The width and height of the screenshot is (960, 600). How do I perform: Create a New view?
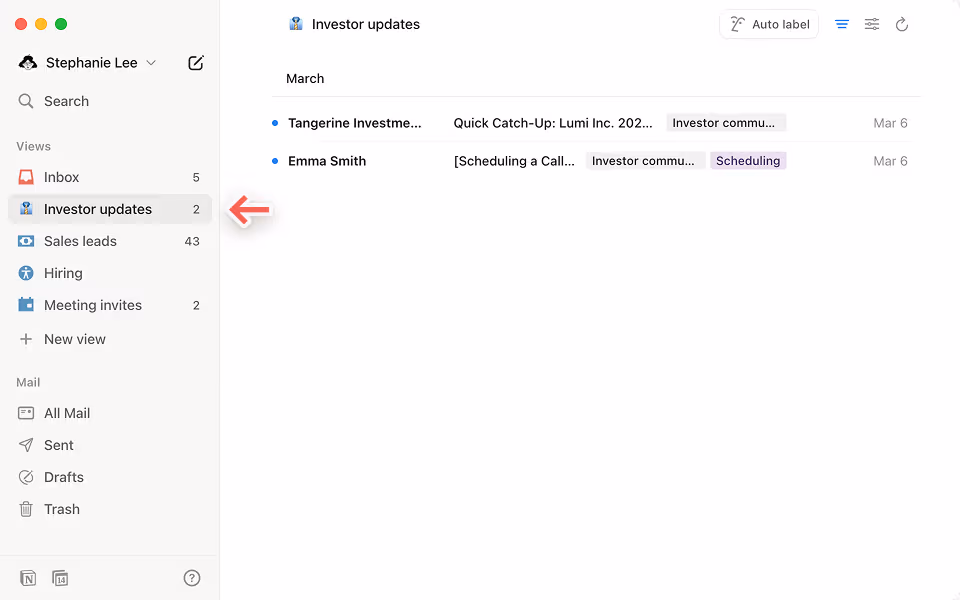(75, 339)
